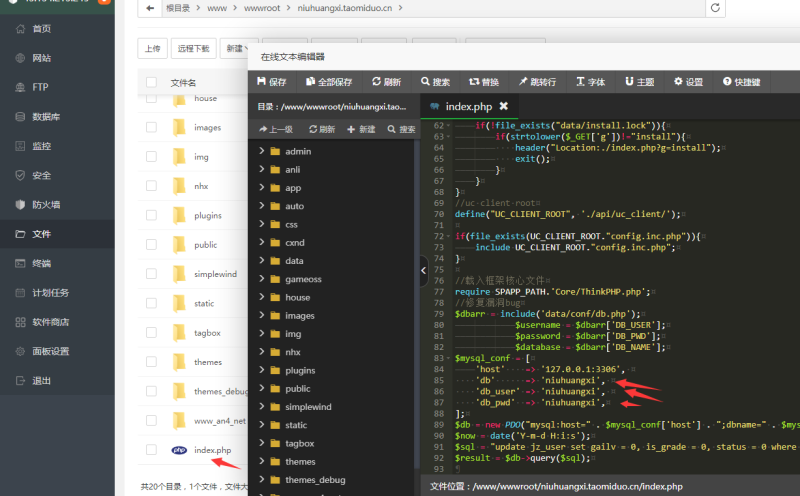800x496 pixels.
Task: Open the 首页 home sidebar item
Action: coord(57,29)
